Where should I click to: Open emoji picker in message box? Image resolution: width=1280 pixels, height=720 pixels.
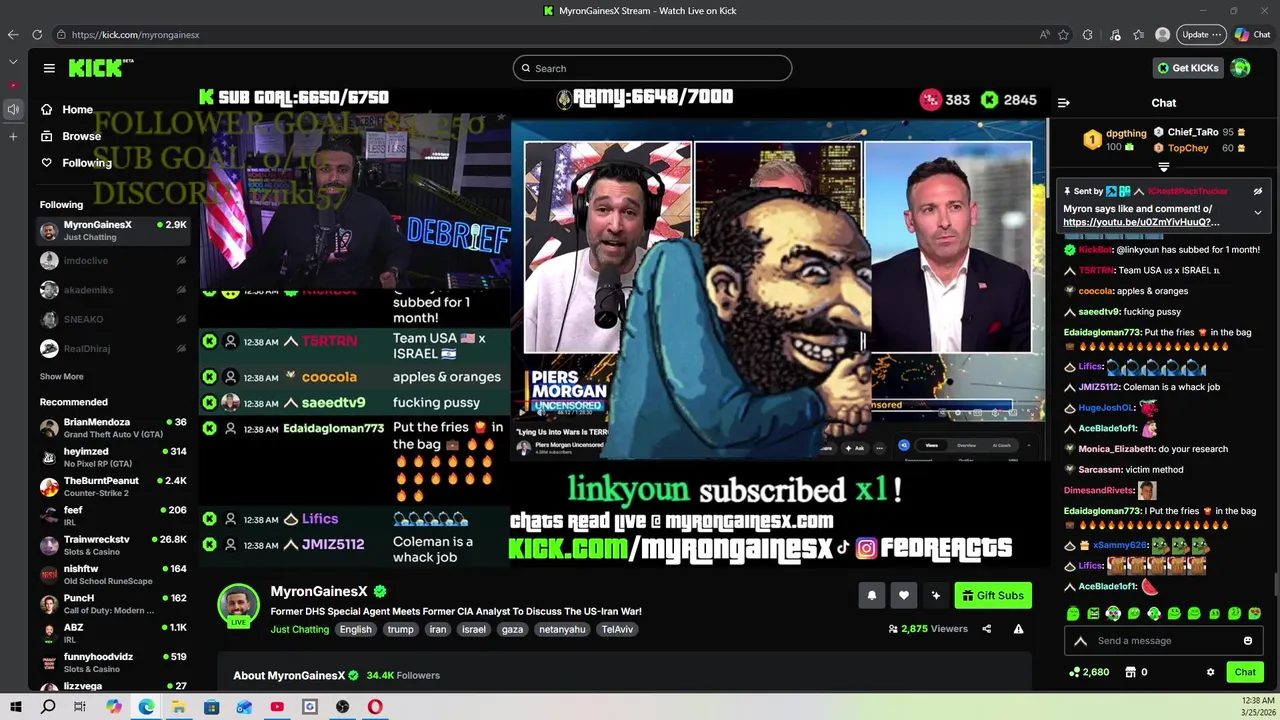pos(1248,641)
